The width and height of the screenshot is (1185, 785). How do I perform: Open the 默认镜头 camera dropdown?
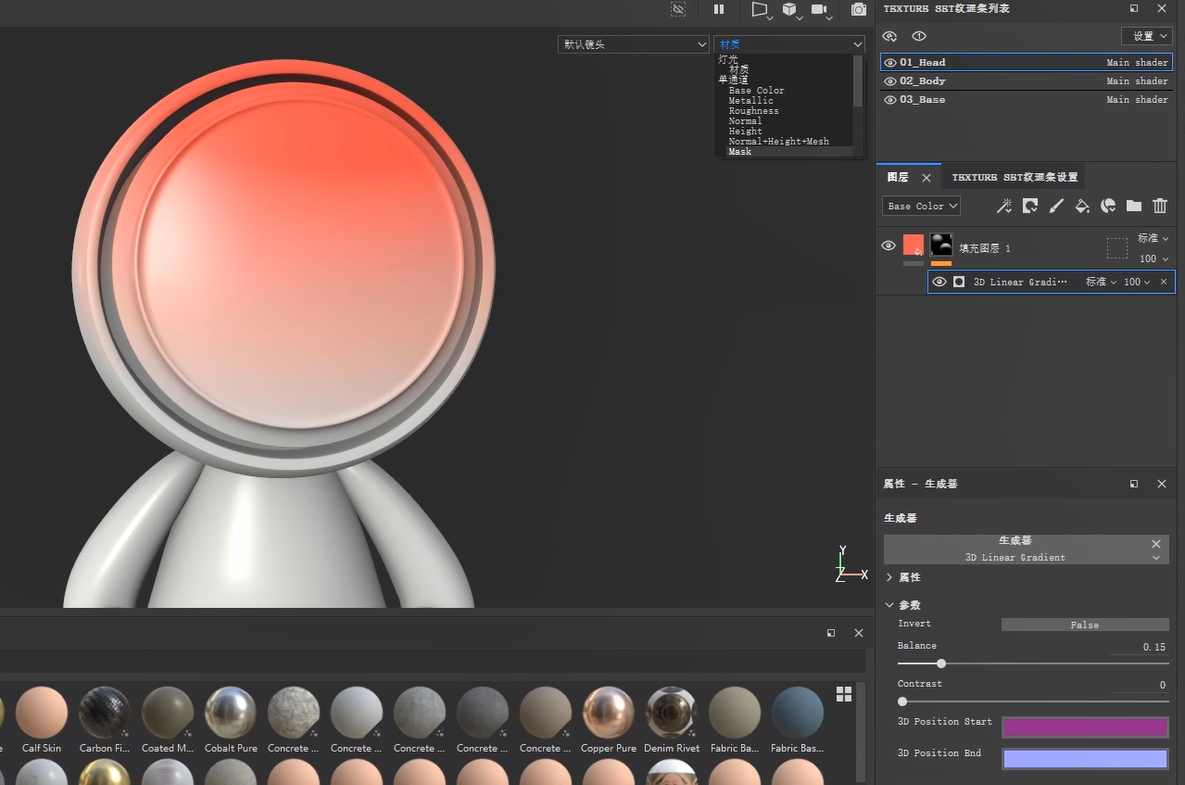[x=633, y=45]
